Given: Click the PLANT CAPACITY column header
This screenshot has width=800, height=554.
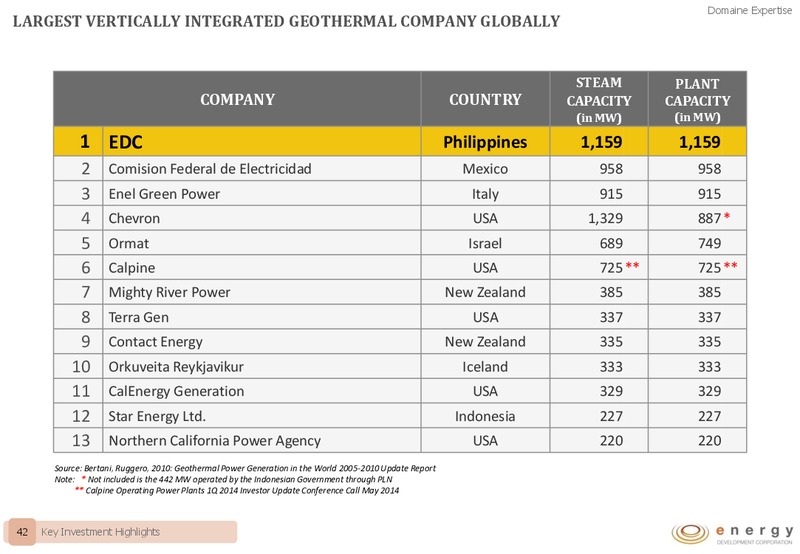Looking at the screenshot, I should (697, 99).
